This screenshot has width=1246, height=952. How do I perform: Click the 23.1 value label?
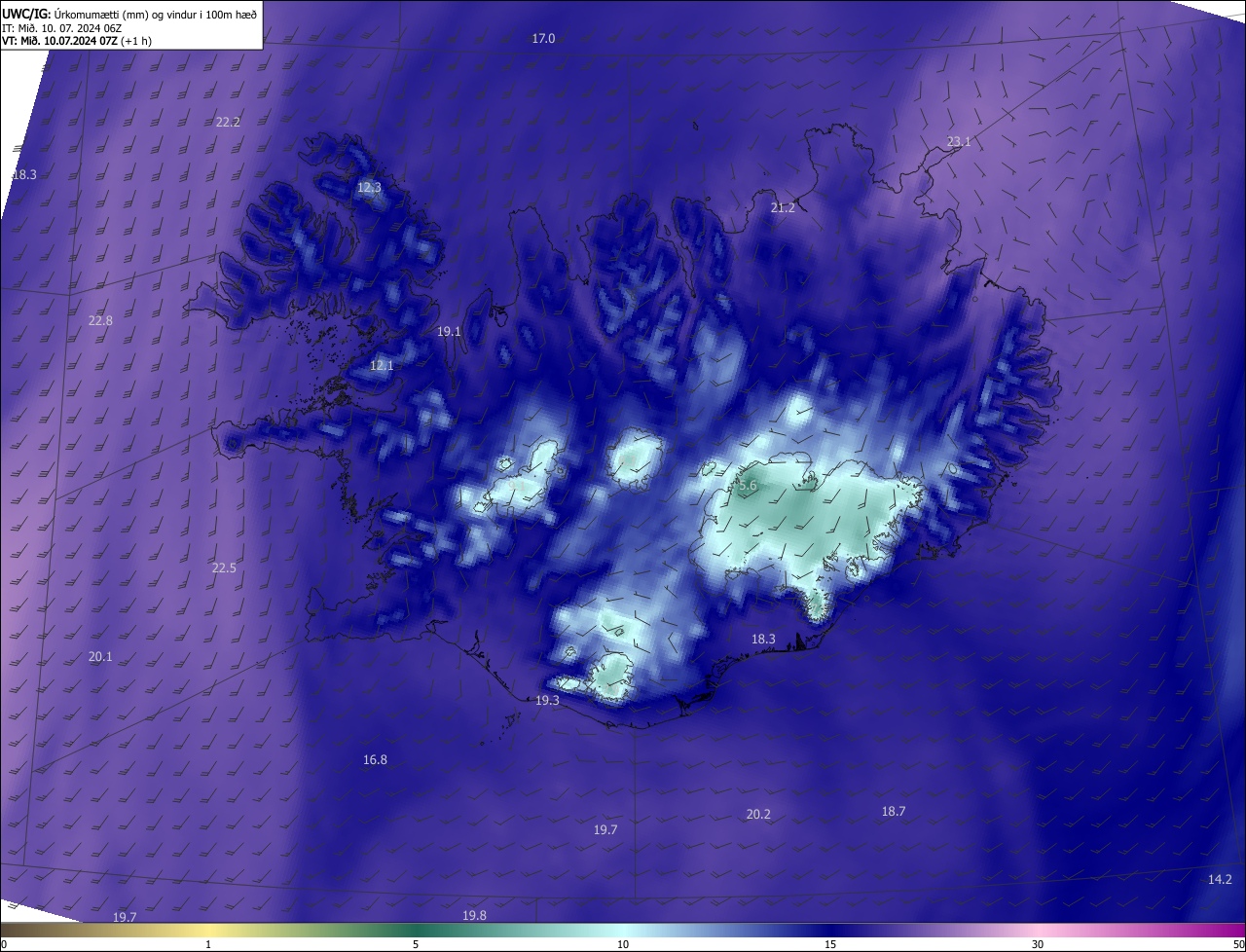pos(959,142)
